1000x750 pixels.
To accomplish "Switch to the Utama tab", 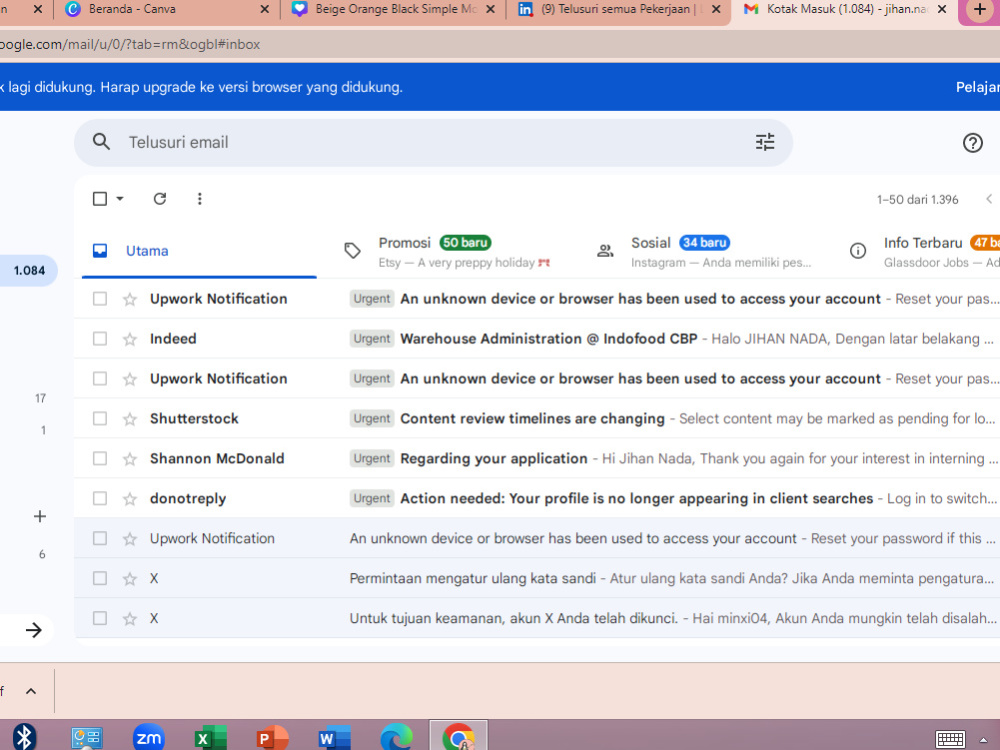I will pos(199,251).
